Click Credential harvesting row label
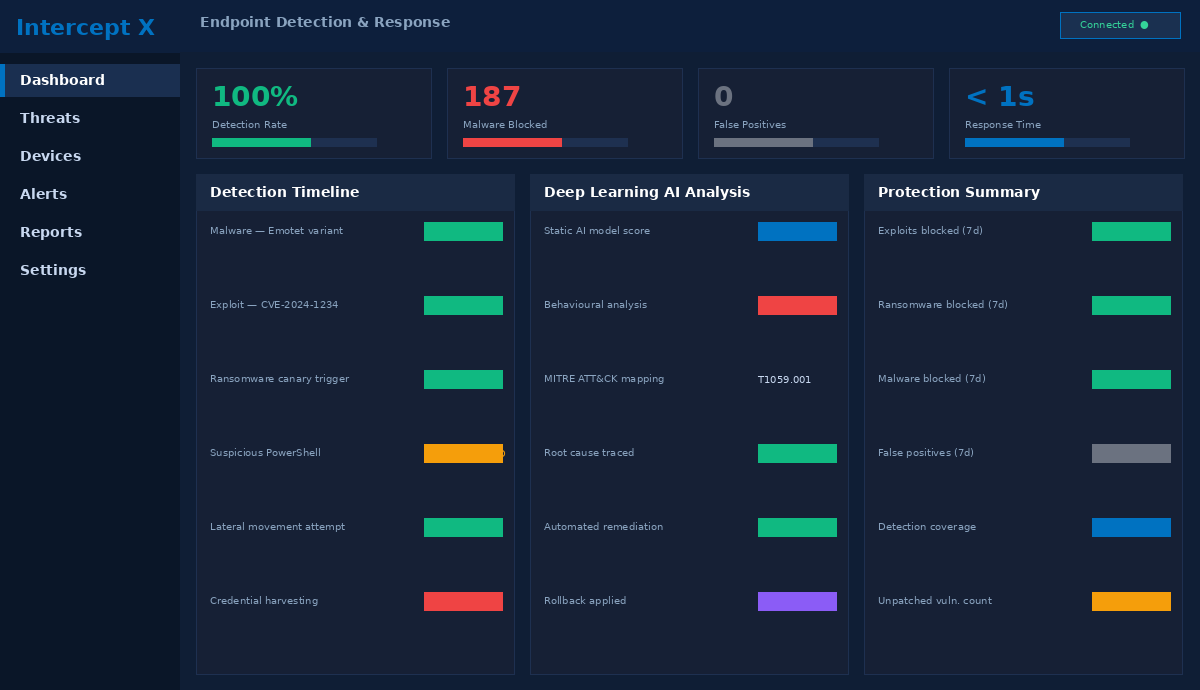Image resolution: width=1200 pixels, height=690 pixels. (264, 601)
